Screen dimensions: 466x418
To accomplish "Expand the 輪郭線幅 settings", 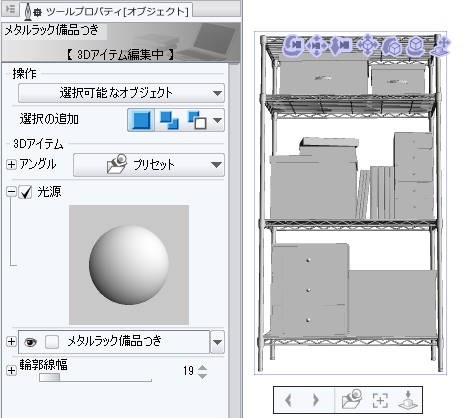I will point(11,370).
